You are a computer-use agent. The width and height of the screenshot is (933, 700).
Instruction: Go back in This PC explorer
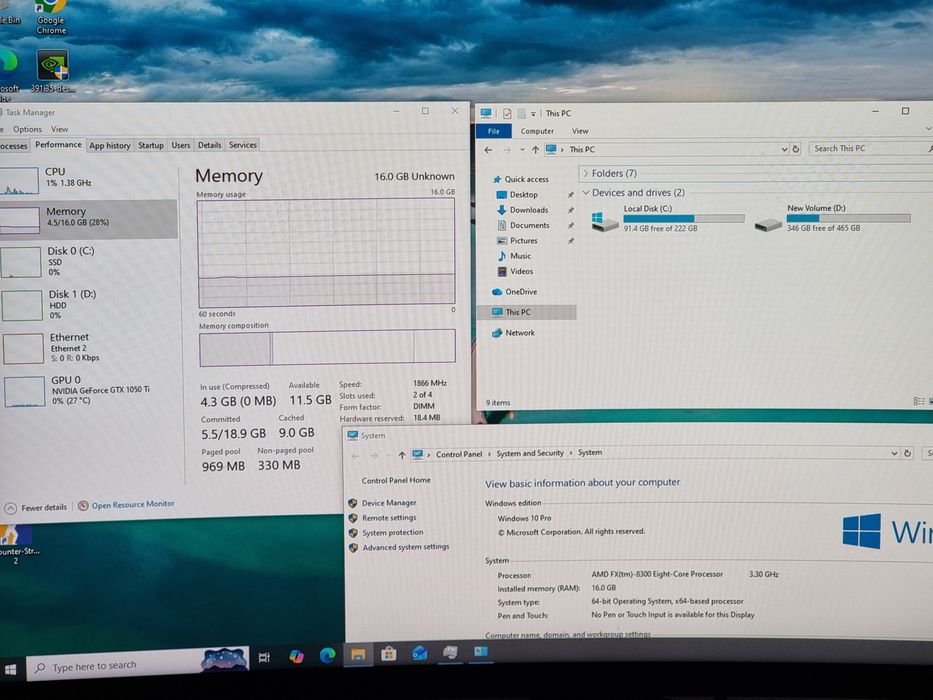pos(489,150)
